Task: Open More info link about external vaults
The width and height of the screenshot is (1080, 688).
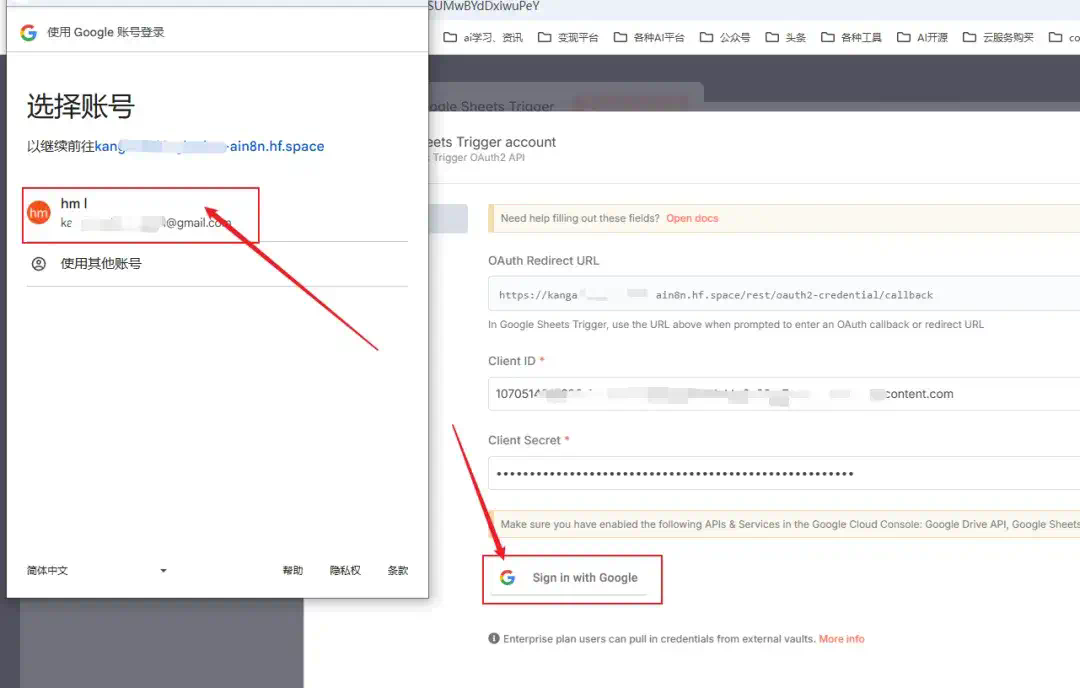Action: point(841,639)
